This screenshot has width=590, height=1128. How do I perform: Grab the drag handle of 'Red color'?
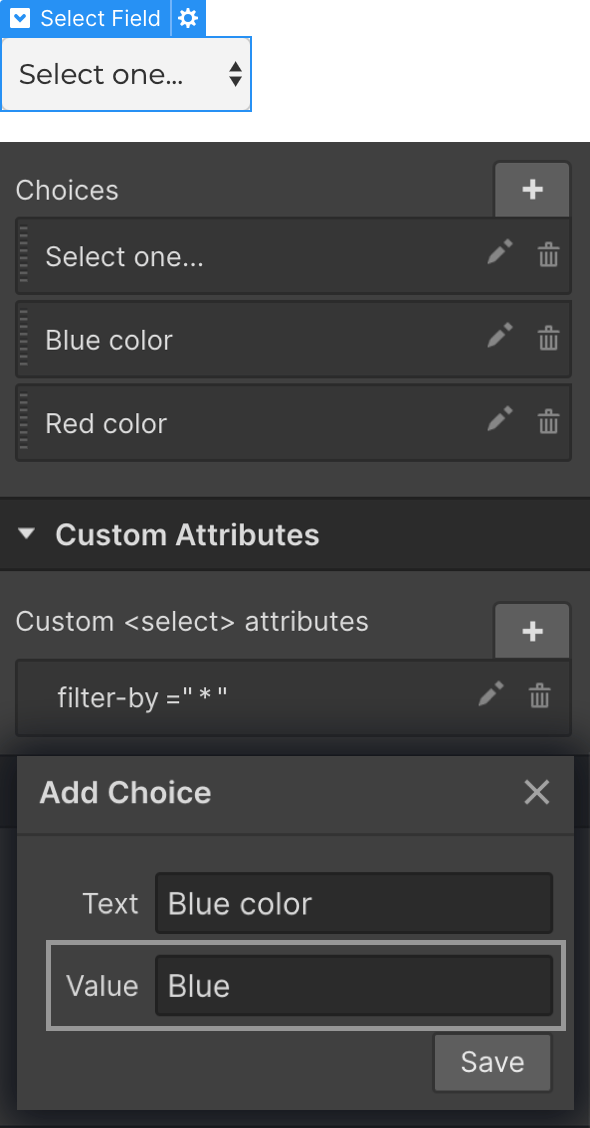(24, 422)
